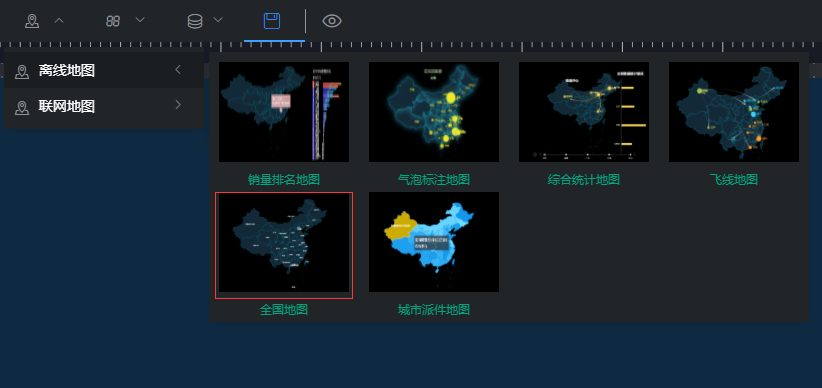Screen dimensions: 822x388
Task: Collapse the map menu up-chevron
Action: tap(59, 20)
